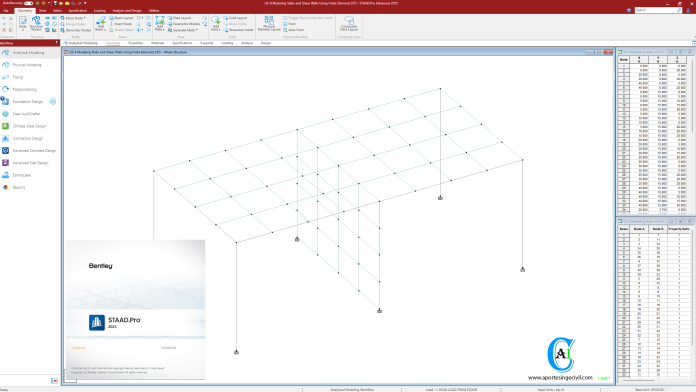The height and width of the screenshot is (392, 696).
Task: Select the Loading page tab below ribbon
Action: click(227, 43)
